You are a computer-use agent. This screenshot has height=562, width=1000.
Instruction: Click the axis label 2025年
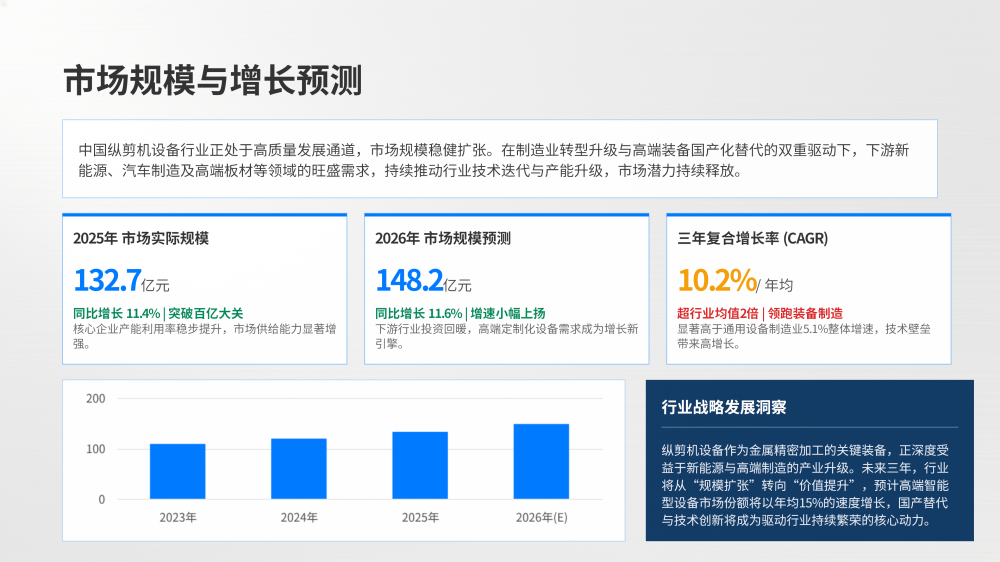click(x=420, y=517)
